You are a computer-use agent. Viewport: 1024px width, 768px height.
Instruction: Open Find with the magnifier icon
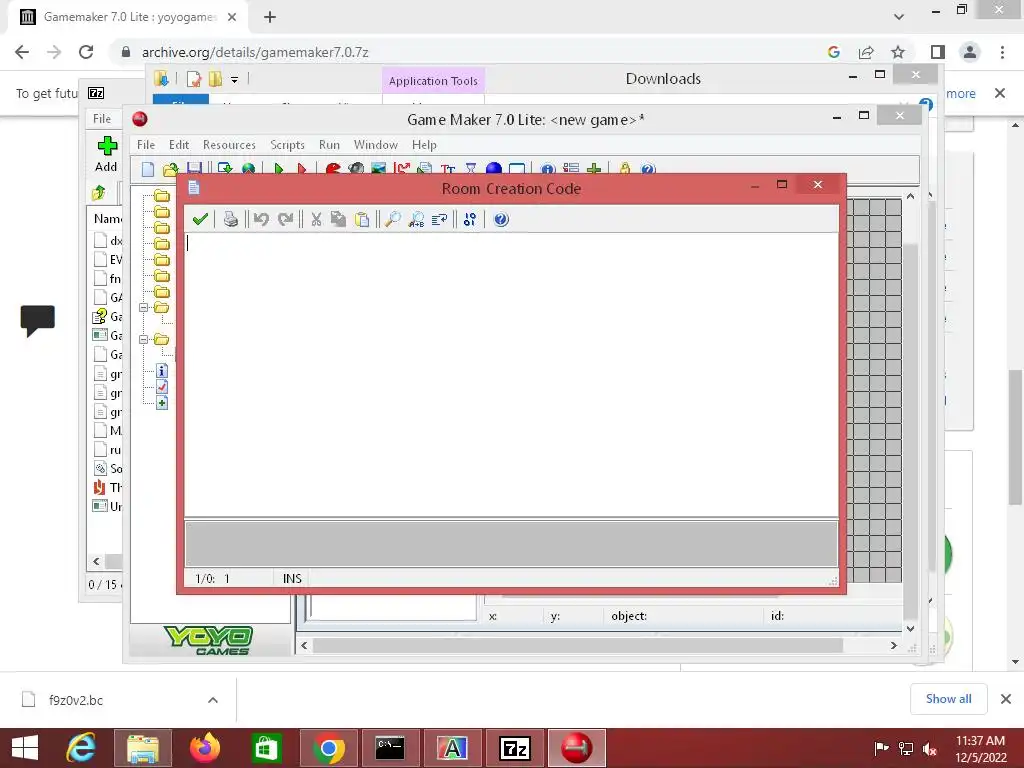(x=392, y=219)
